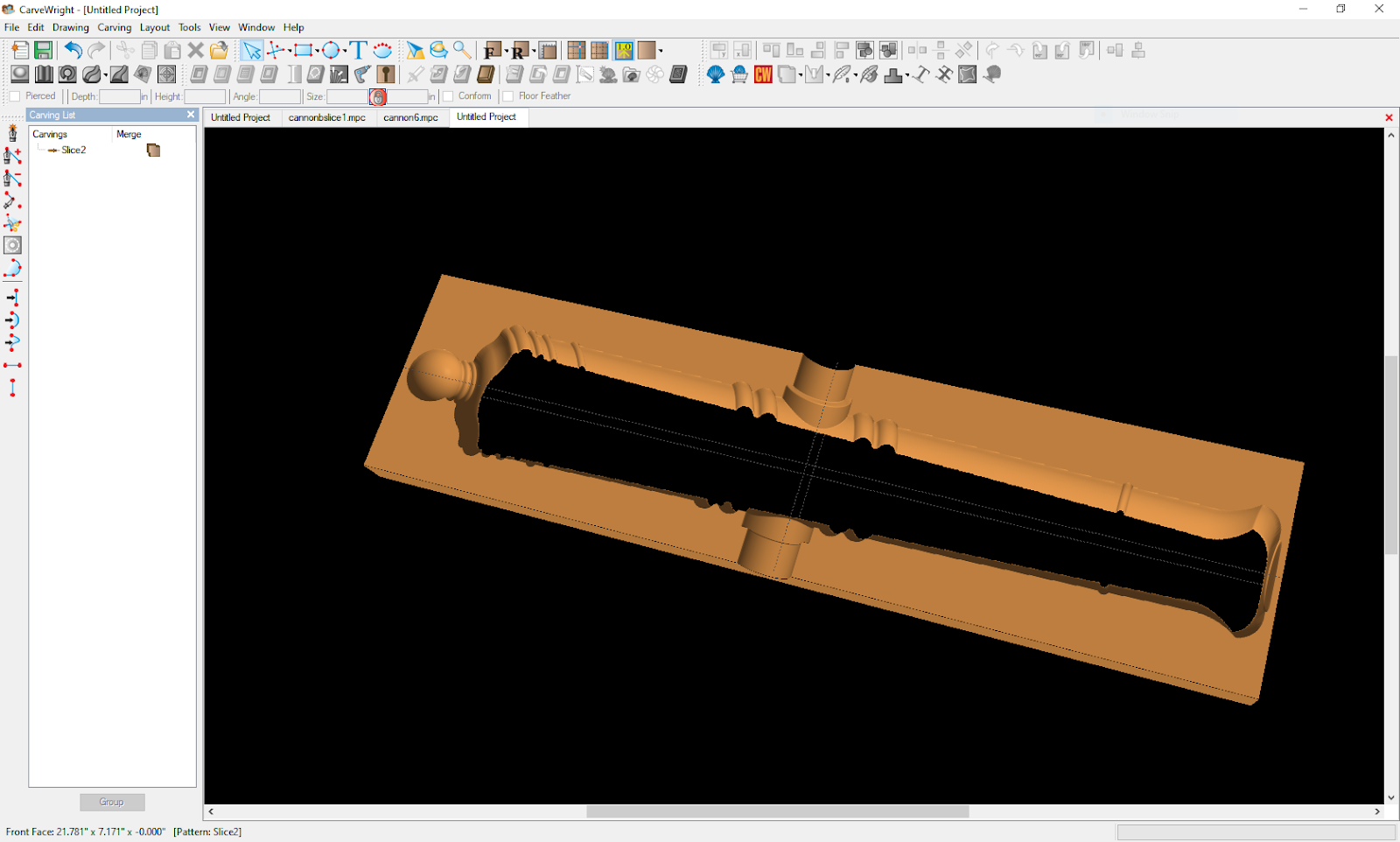Click the green Save floppy disk icon
The width and height of the screenshot is (1400, 842).
click(x=43, y=51)
